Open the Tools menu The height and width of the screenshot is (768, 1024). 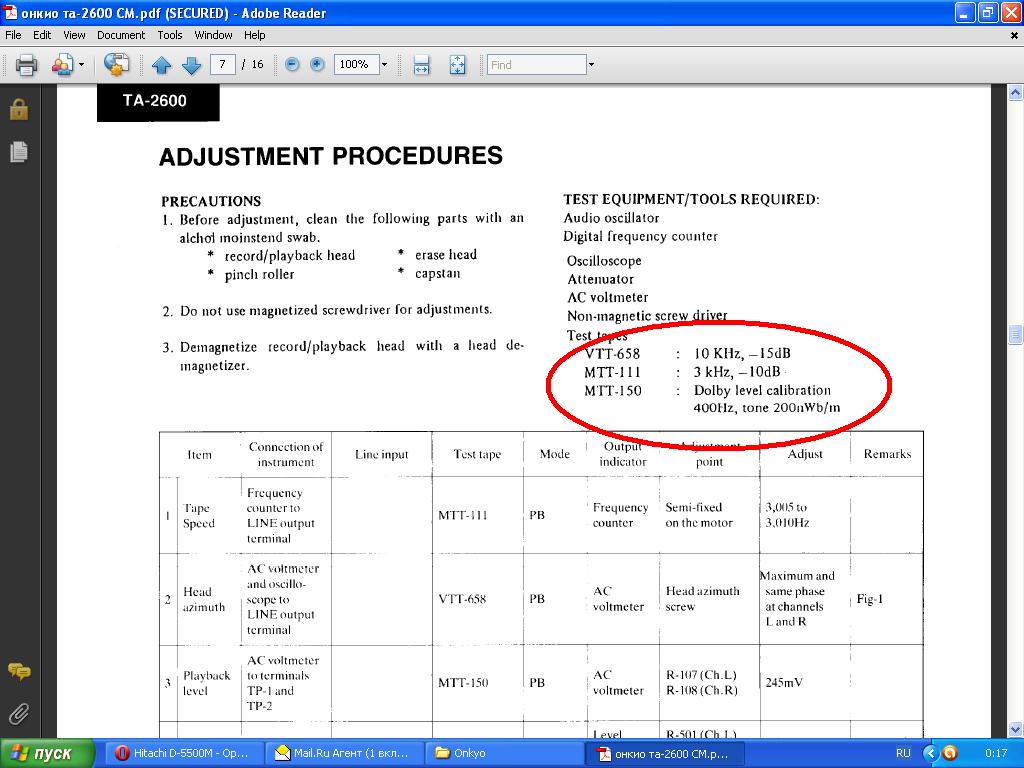click(170, 35)
